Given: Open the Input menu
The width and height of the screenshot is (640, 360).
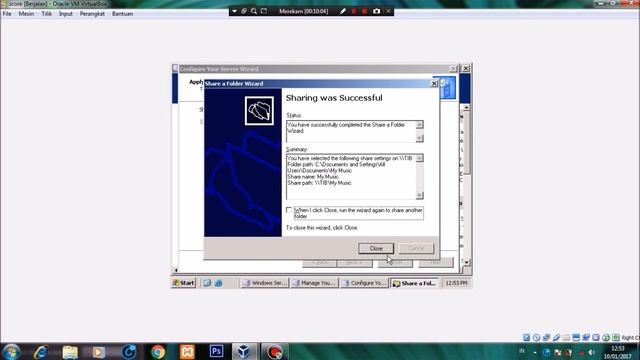Looking at the screenshot, I should tap(65, 13).
